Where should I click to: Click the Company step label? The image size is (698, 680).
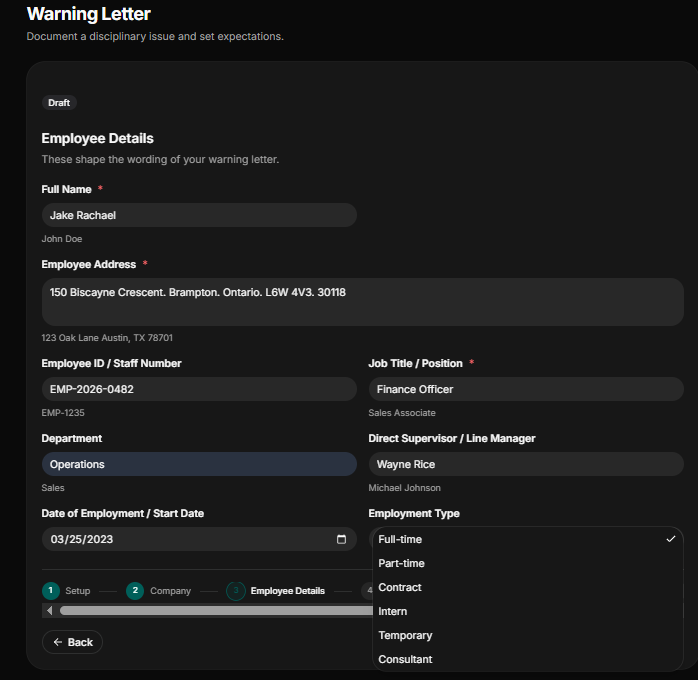click(170, 591)
